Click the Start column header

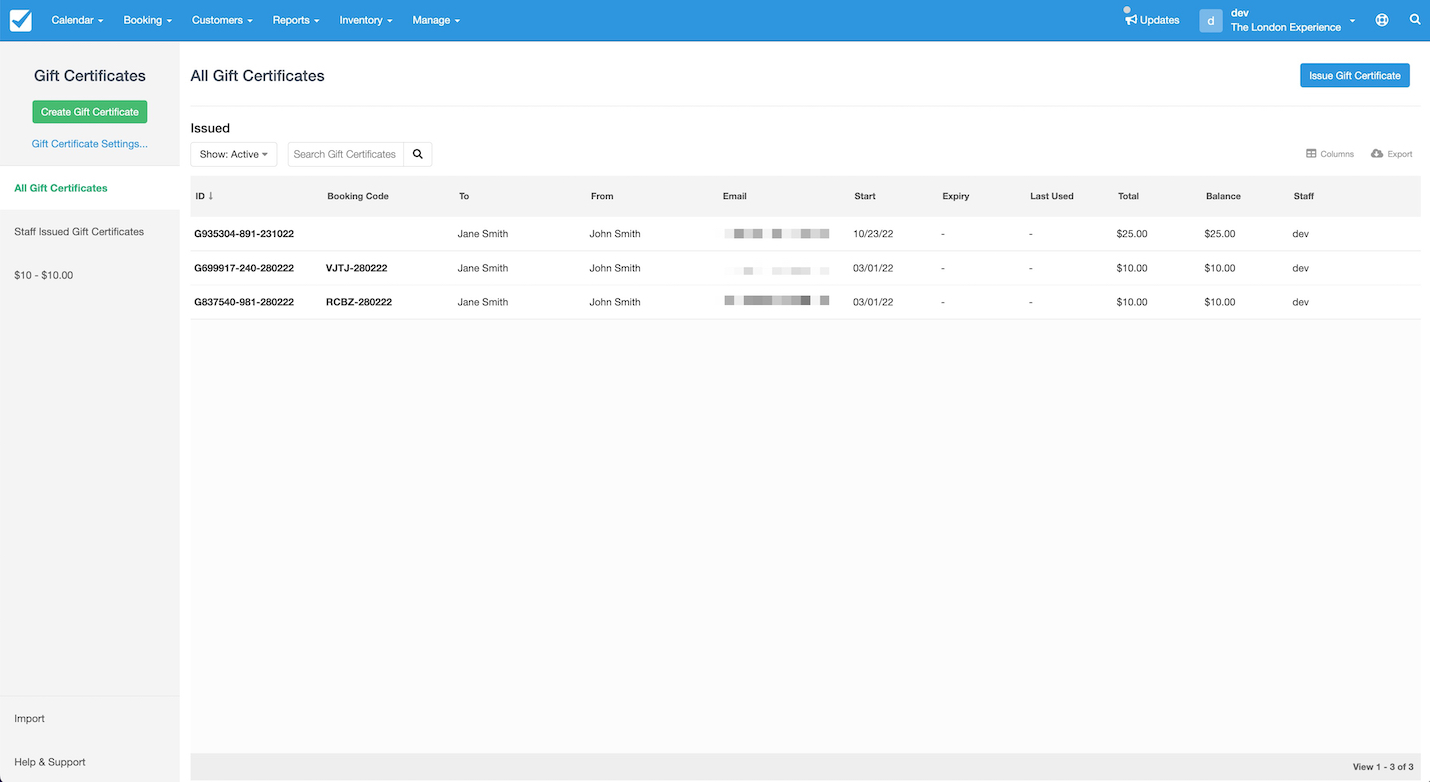click(x=865, y=196)
